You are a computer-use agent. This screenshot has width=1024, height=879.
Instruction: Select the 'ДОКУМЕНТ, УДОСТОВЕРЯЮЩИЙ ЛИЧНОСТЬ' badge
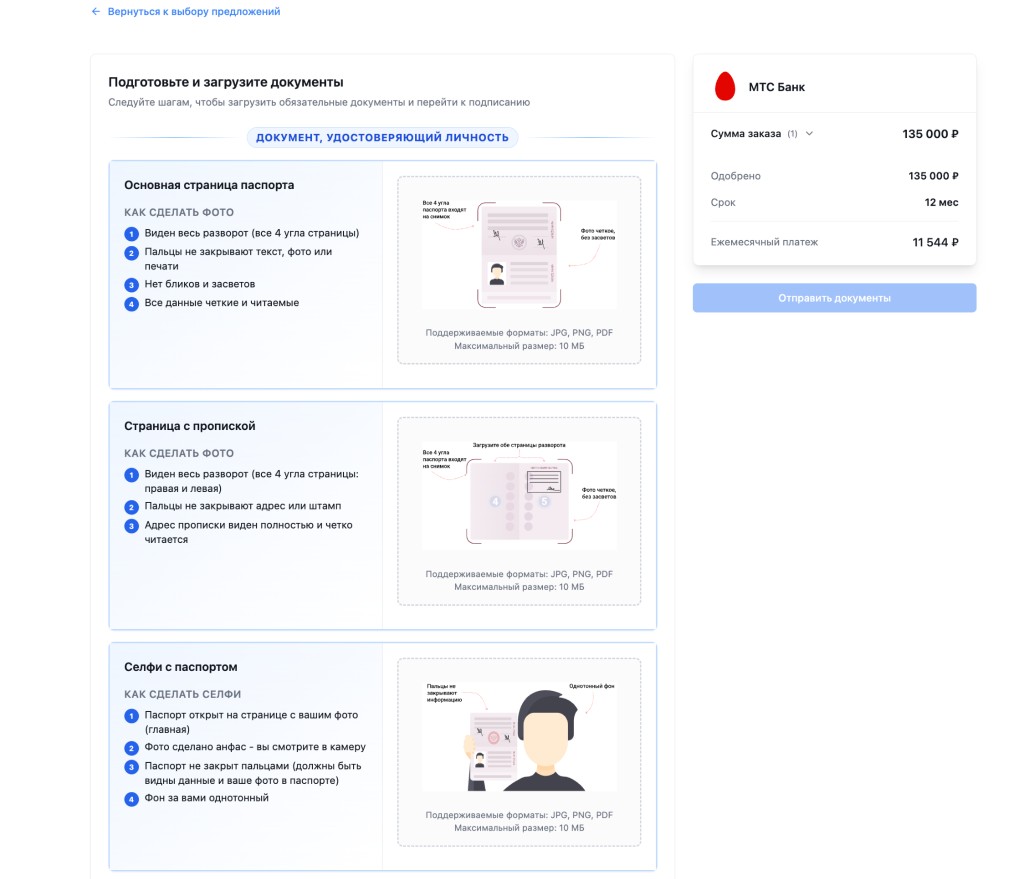383,137
